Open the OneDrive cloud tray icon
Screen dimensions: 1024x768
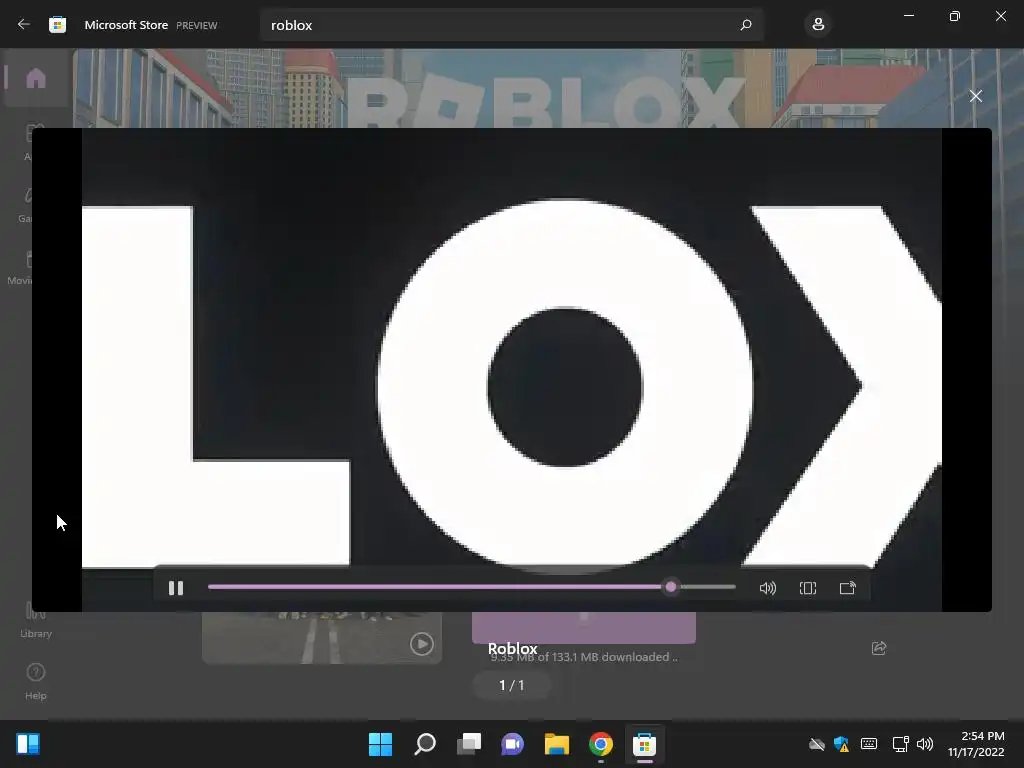click(817, 744)
